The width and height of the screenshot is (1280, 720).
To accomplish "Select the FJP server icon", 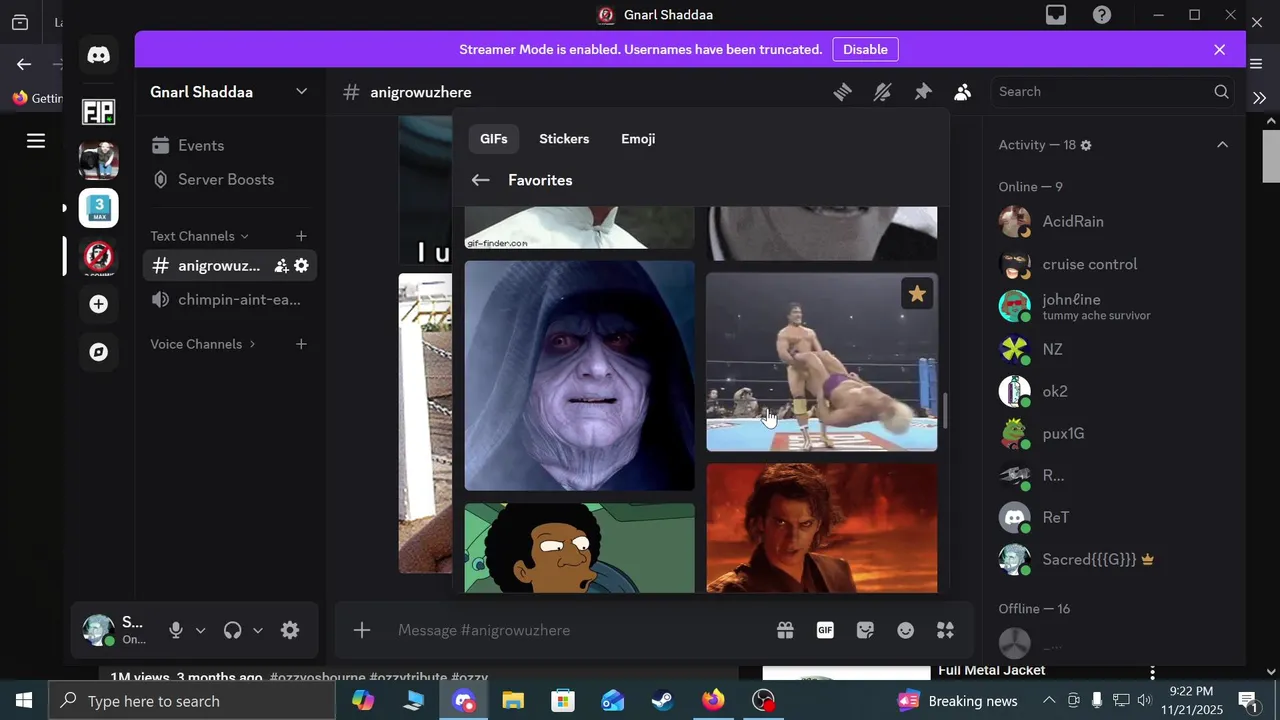I will [x=98, y=112].
